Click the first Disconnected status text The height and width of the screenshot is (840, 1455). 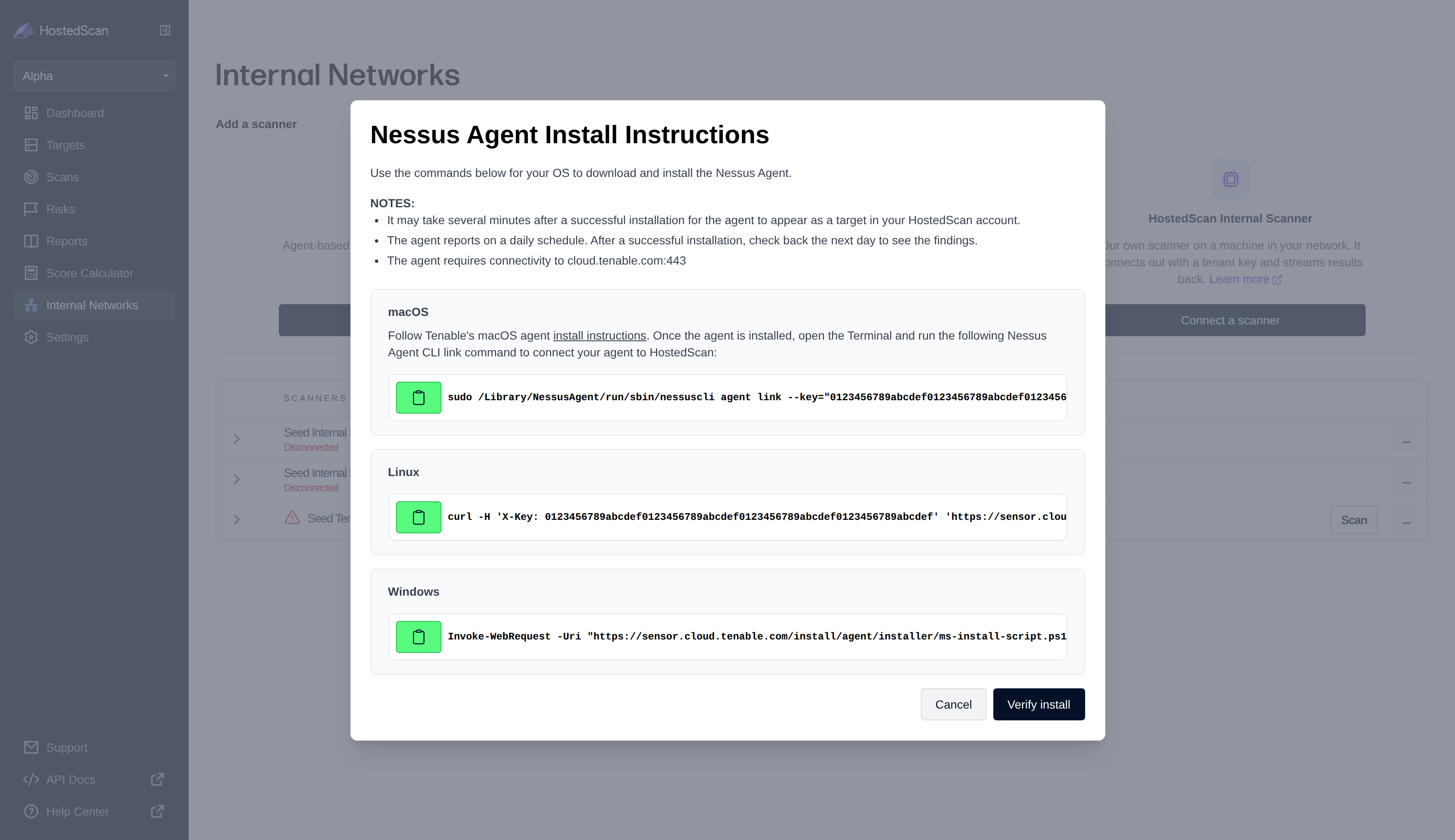tap(311, 448)
